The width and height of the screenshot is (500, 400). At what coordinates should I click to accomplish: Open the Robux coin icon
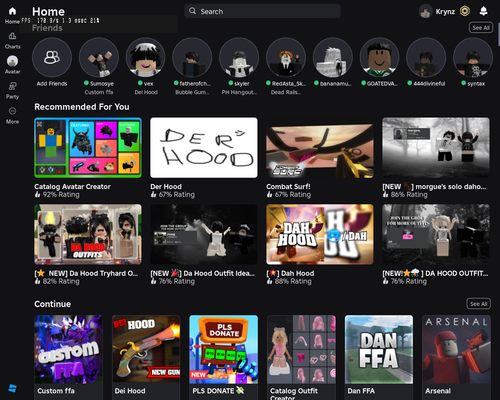click(465, 11)
